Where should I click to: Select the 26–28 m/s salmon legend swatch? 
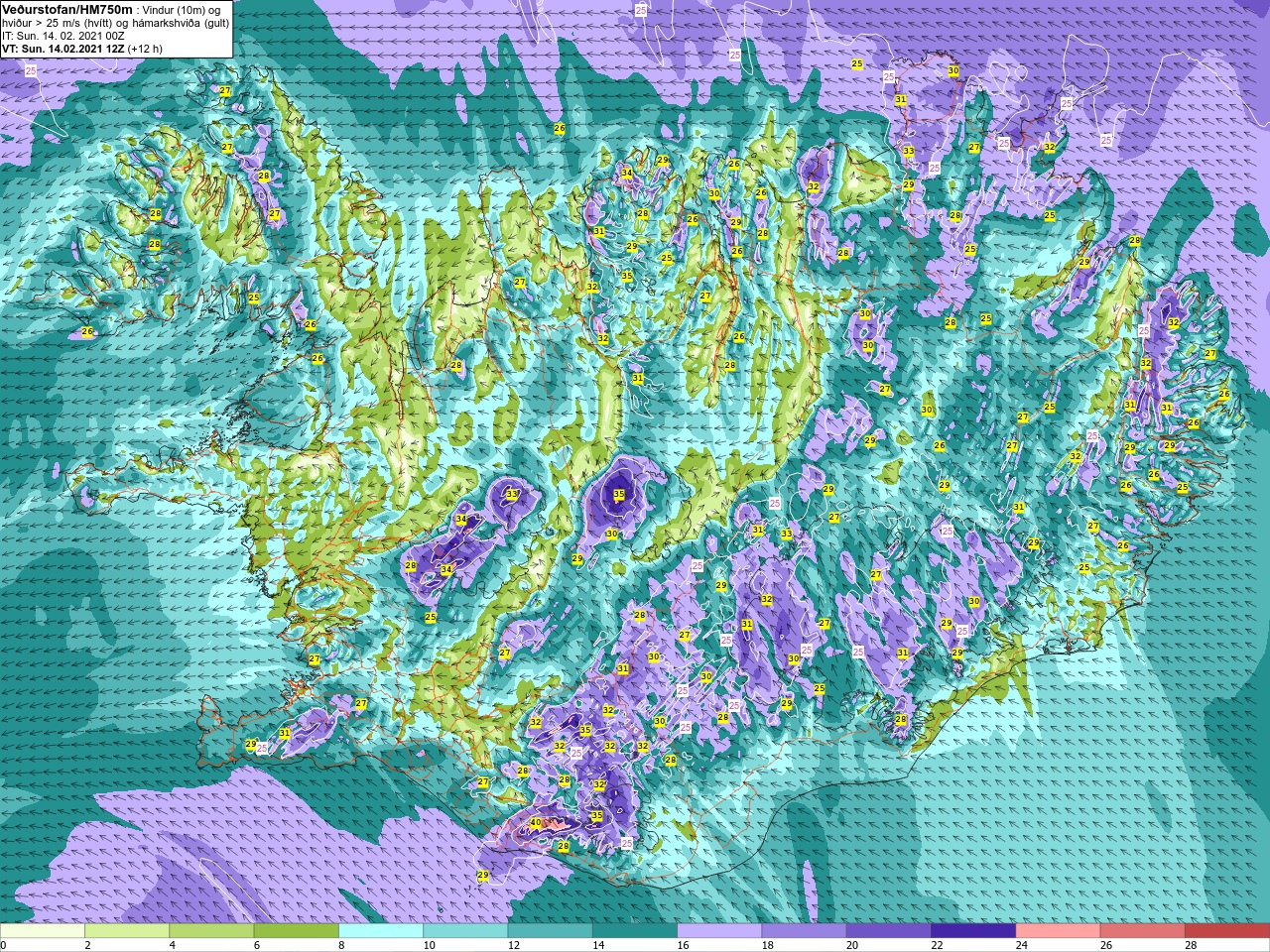pyautogui.click(x=1142, y=931)
